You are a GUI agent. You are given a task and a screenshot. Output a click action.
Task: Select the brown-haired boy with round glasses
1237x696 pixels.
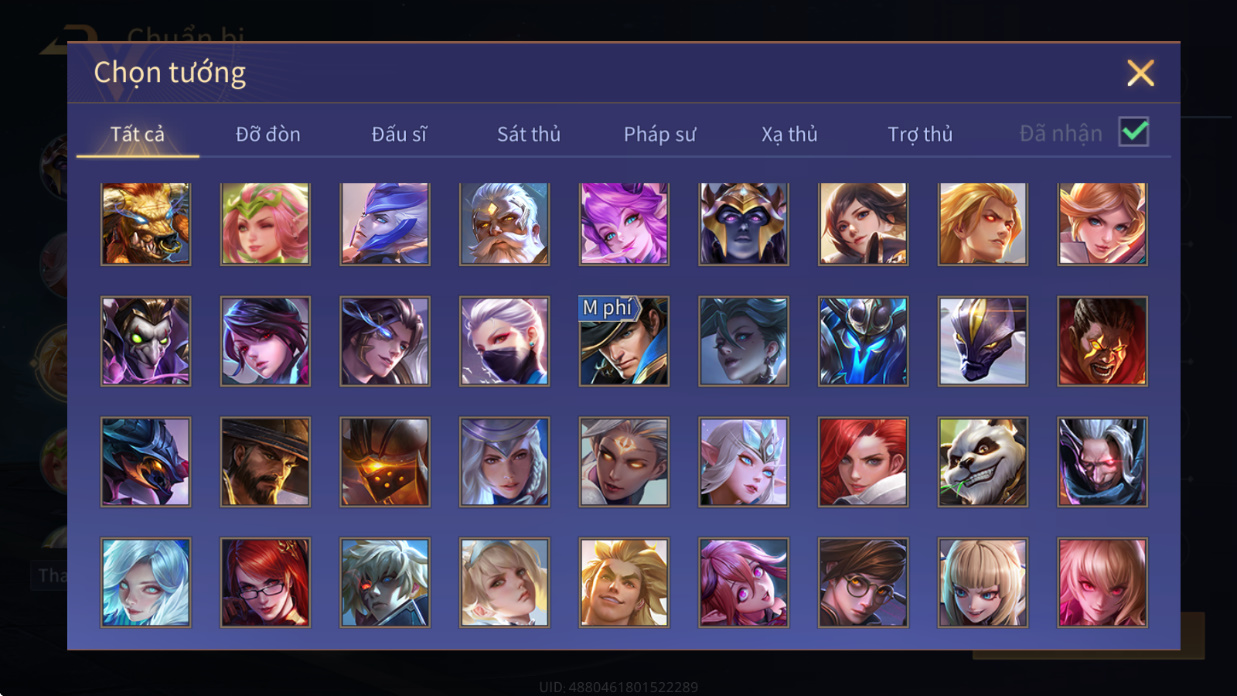(863, 583)
